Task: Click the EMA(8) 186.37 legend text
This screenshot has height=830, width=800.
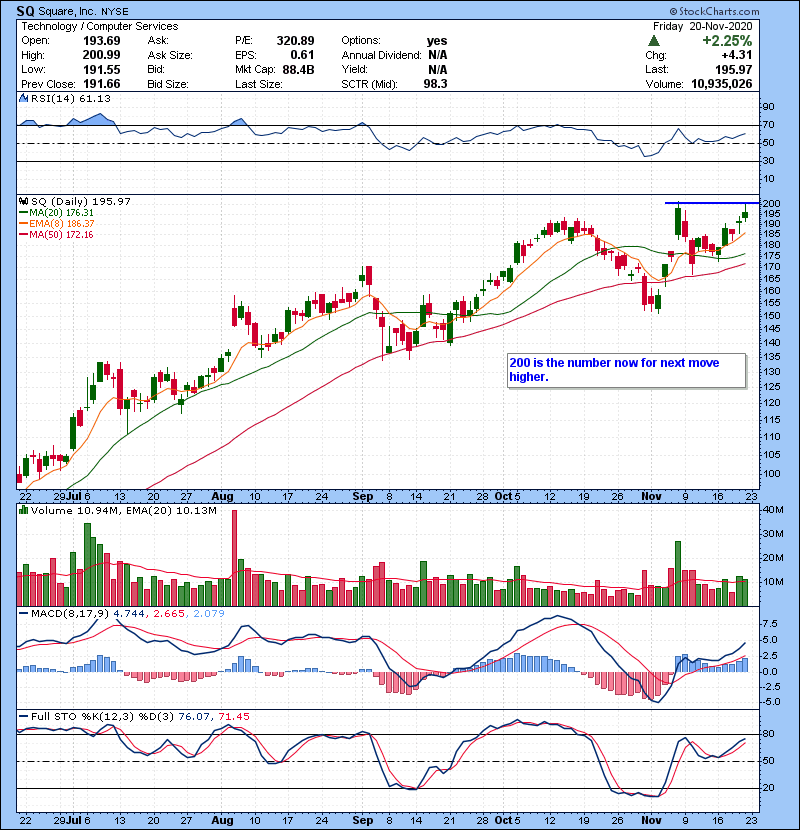Action: (x=61, y=224)
